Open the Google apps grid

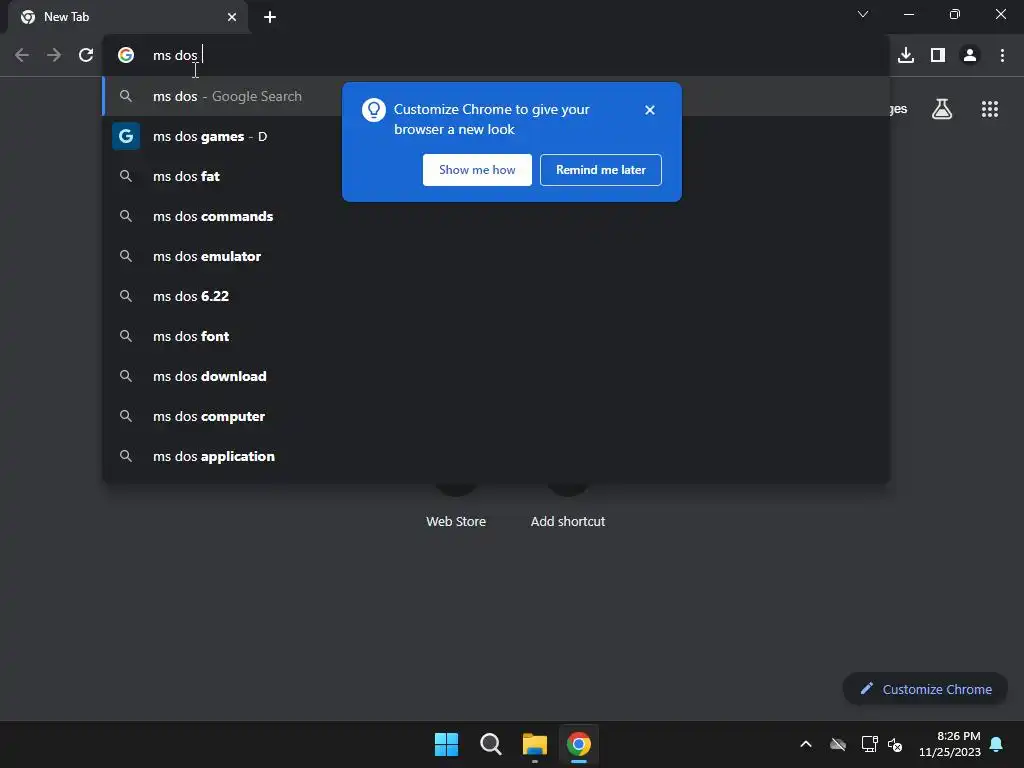989,109
